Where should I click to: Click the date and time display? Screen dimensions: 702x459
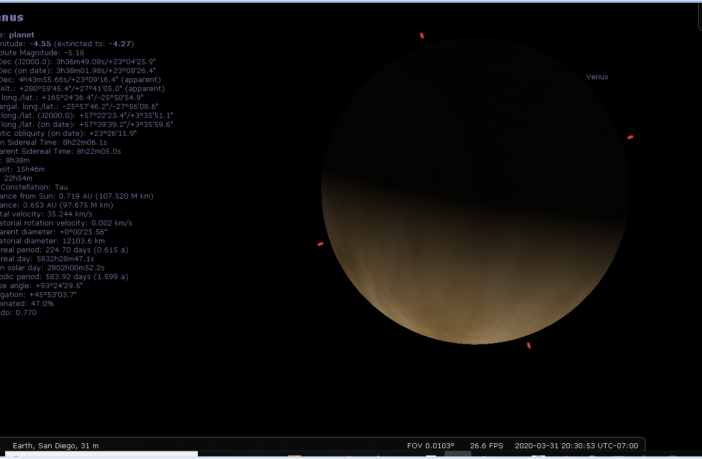(x=575, y=445)
